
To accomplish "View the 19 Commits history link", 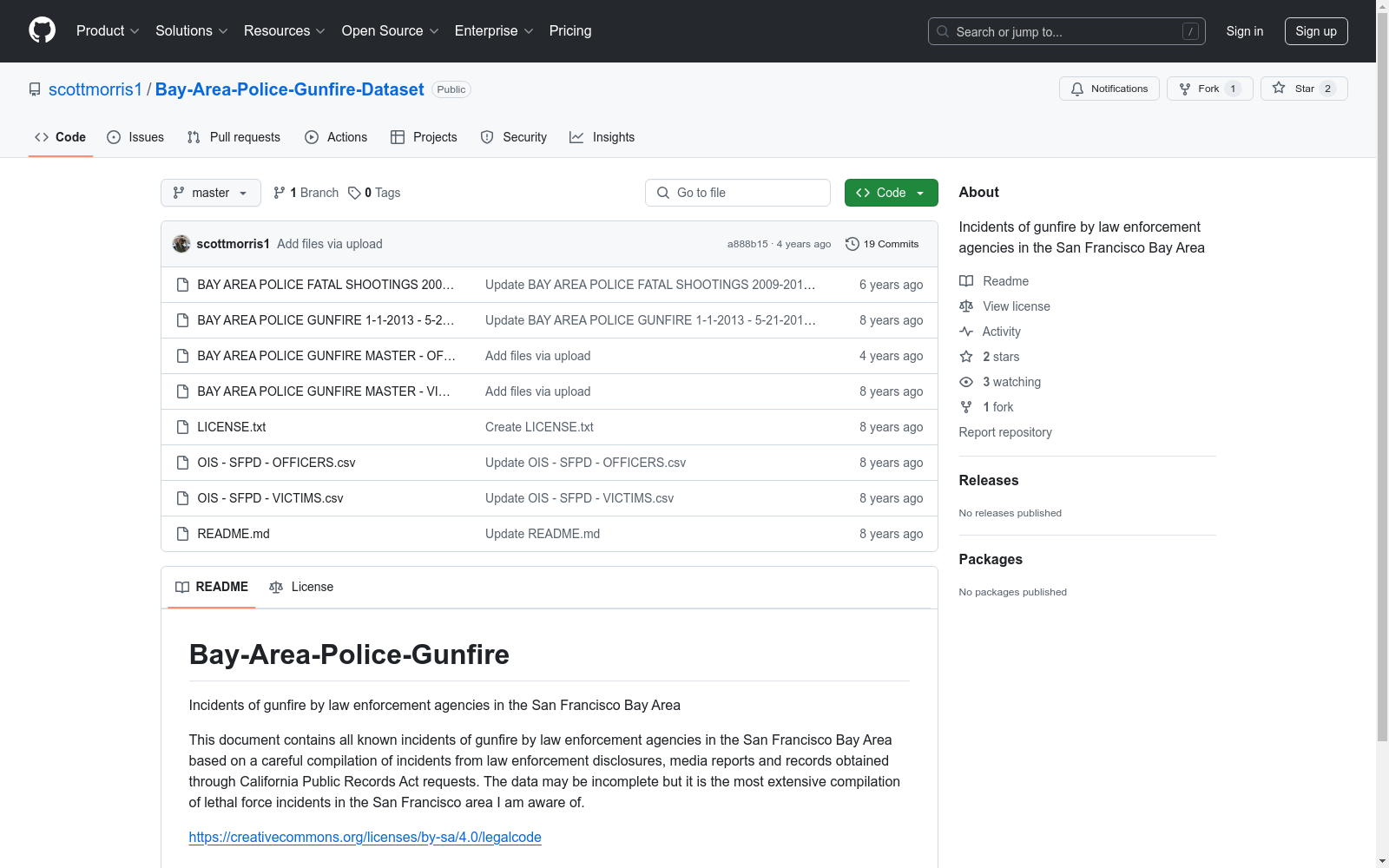I will pos(882,244).
